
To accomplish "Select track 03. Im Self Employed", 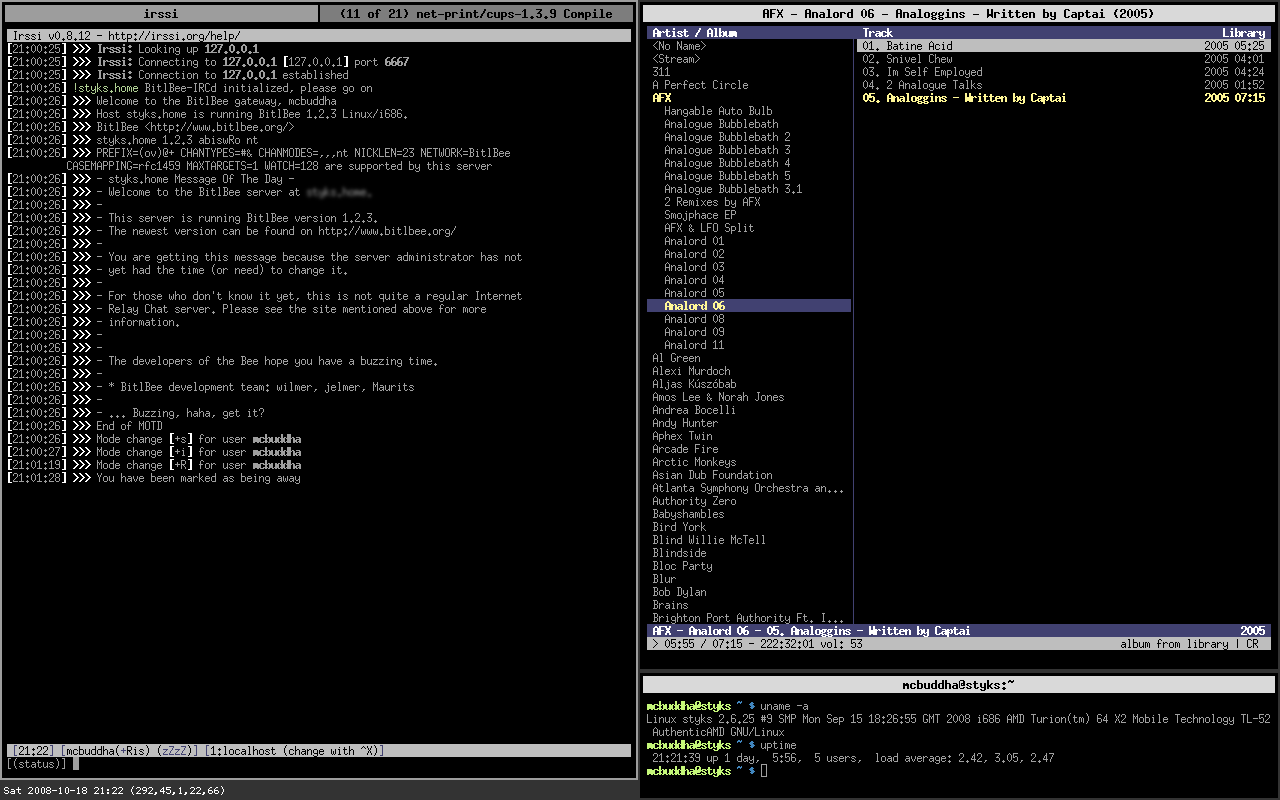I will tap(1063, 72).
